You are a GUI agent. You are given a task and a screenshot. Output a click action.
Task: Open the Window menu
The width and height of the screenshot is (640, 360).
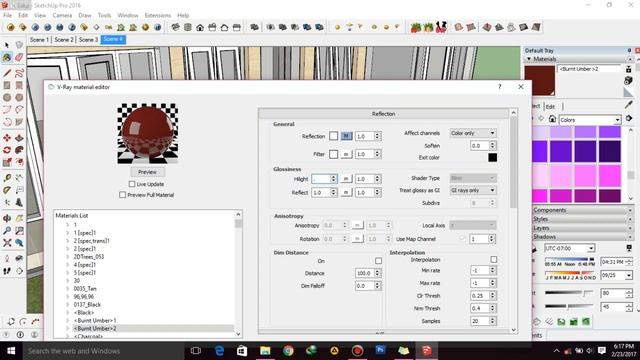pos(128,15)
